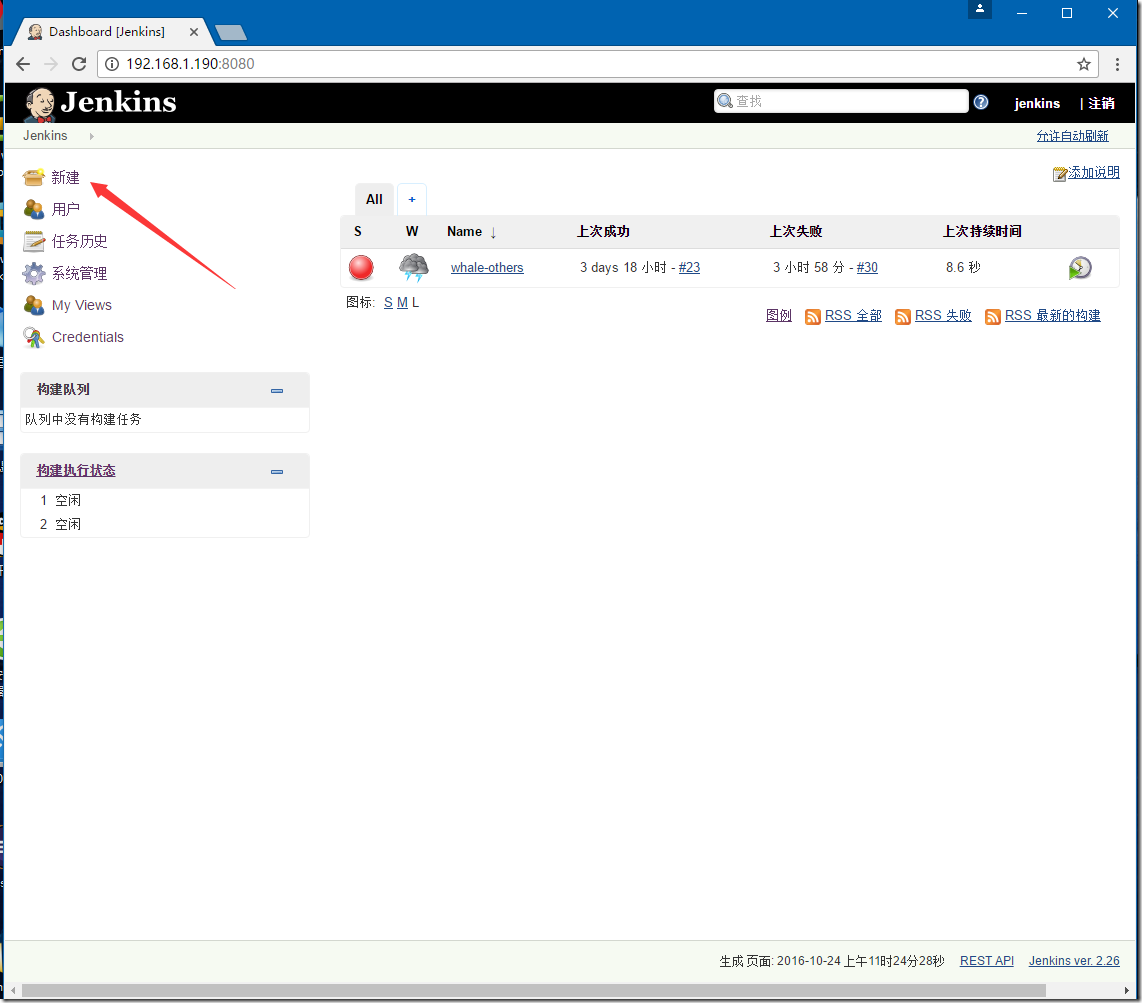The width and height of the screenshot is (1142, 1003).
Task: Sort by the 上次失败 column header
Action: (x=796, y=232)
